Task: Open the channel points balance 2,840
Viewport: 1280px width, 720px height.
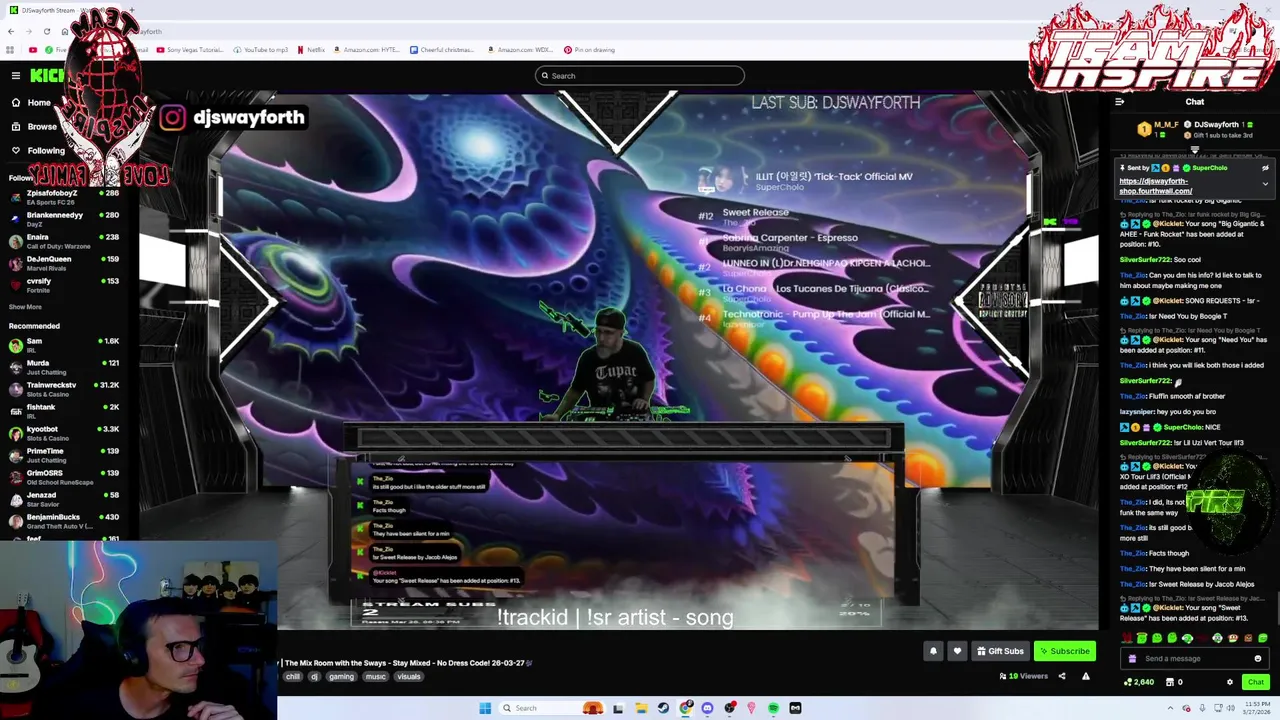Action: pyautogui.click(x=1139, y=682)
